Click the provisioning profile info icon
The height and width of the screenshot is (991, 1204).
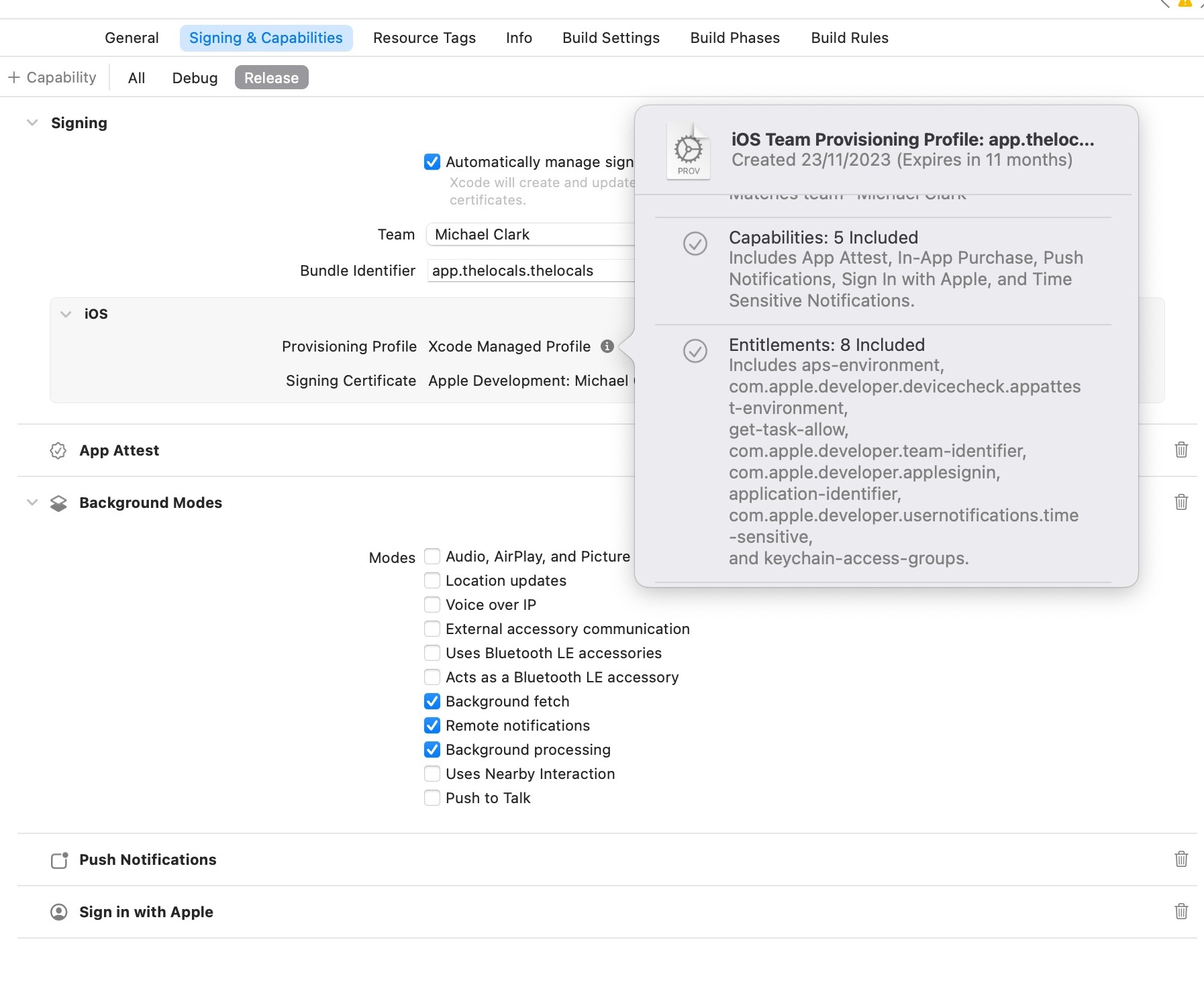pyautogui.click(x=608, y=347)
